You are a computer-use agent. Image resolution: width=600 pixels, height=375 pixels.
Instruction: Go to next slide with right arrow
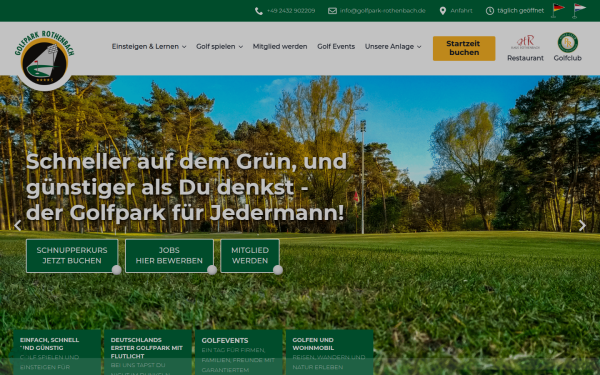pyautogui.click(x=582, y=226)
